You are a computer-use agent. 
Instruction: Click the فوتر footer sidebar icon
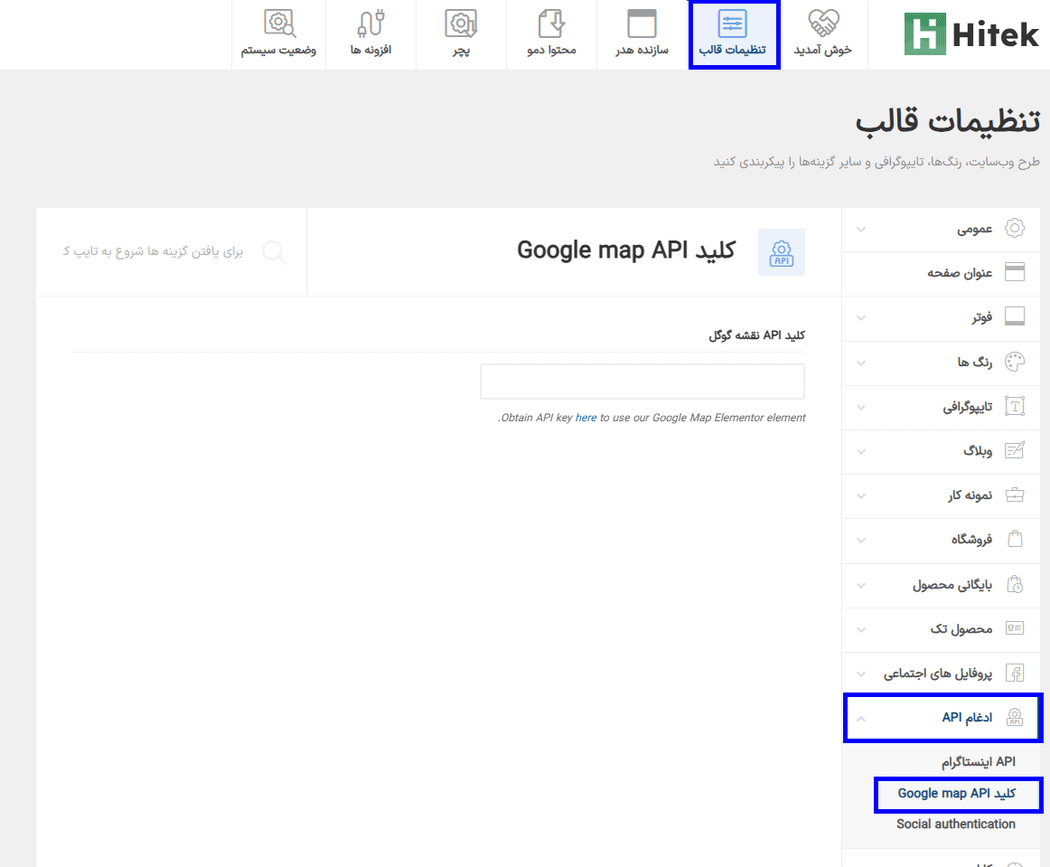click(x=1015, y=316)
